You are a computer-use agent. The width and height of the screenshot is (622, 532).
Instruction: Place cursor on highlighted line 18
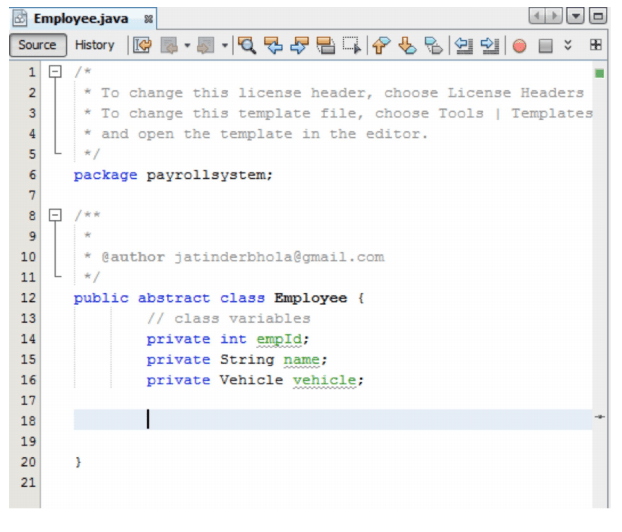coord(332,419)
